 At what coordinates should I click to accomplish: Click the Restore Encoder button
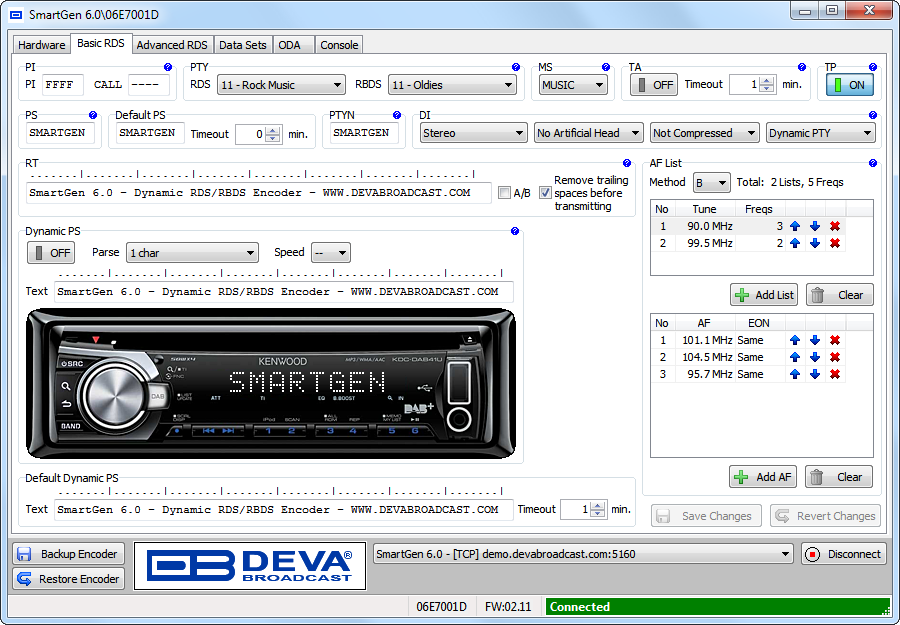pos(68,579)
